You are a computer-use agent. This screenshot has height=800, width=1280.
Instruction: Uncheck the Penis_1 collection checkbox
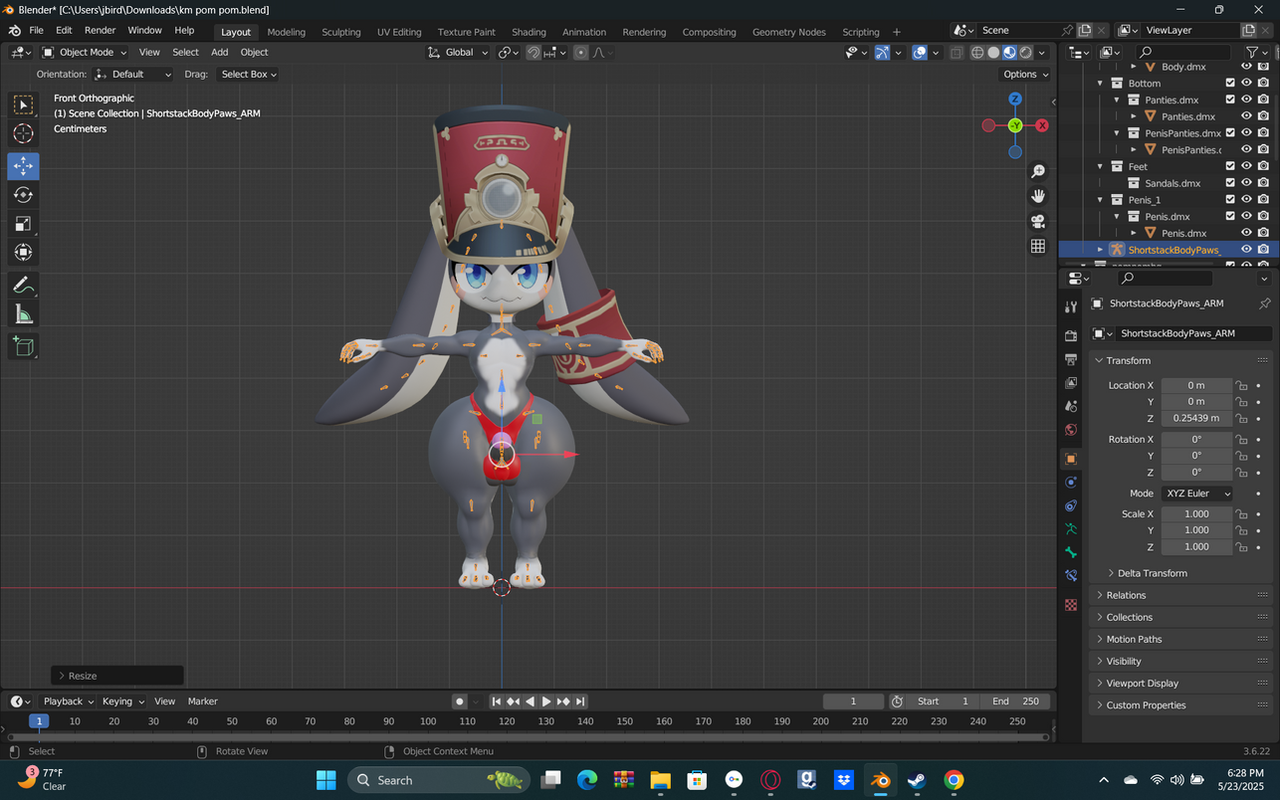1230,200
